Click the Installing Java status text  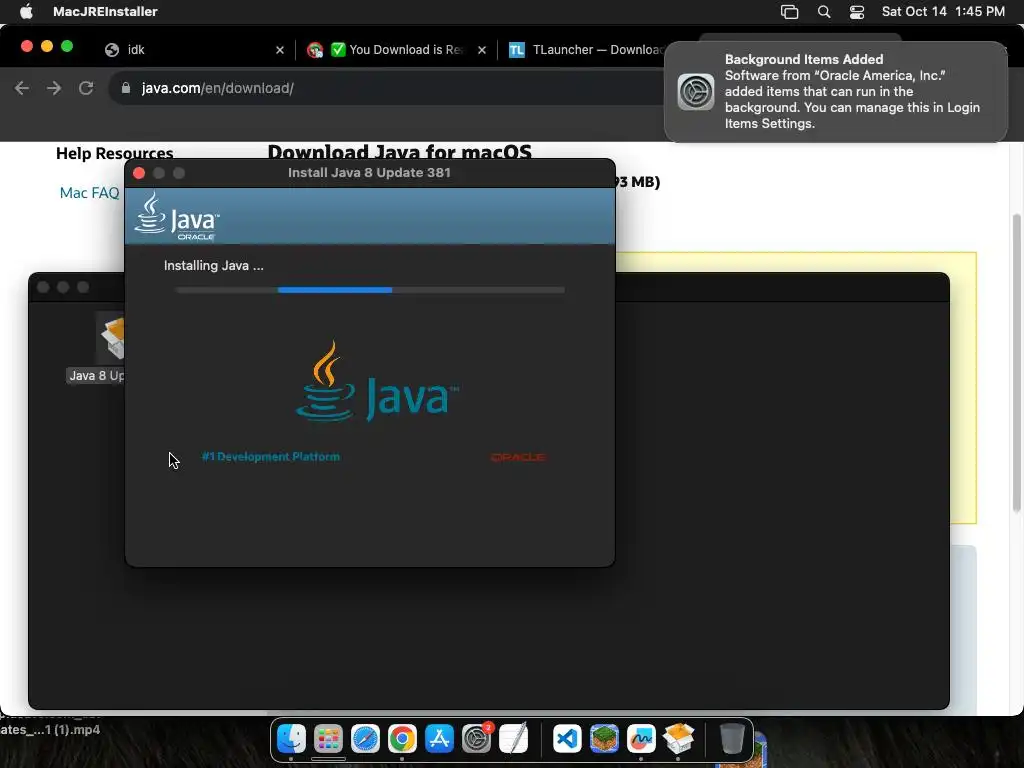(x=214, y=266)
